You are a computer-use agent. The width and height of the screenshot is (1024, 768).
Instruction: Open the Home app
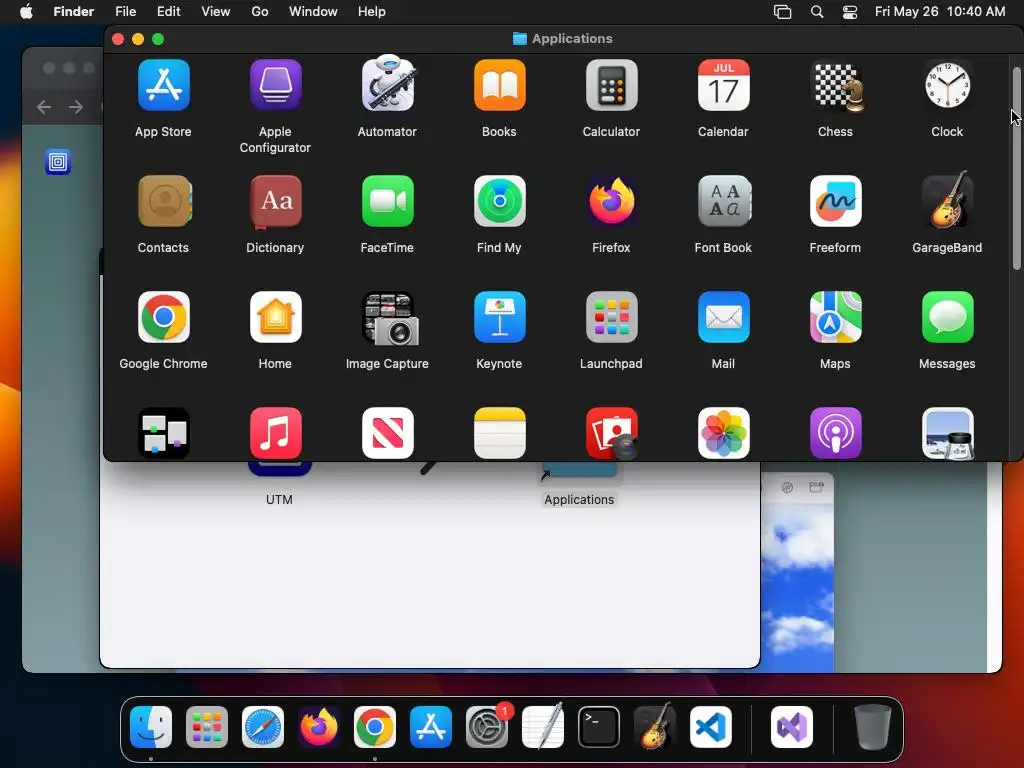(x=276, y=317)
